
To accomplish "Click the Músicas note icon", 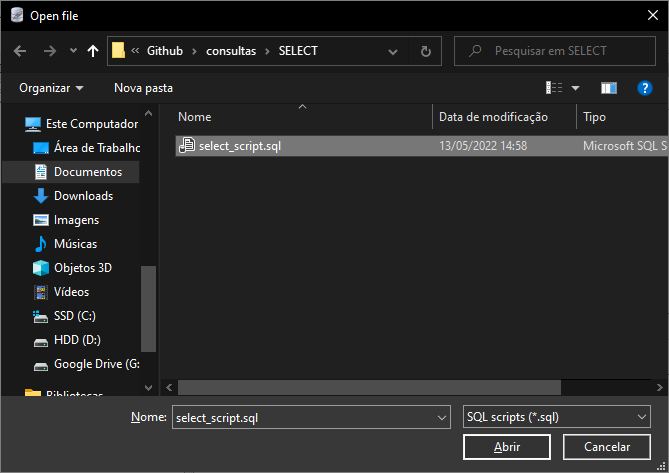I will point(41,244).
